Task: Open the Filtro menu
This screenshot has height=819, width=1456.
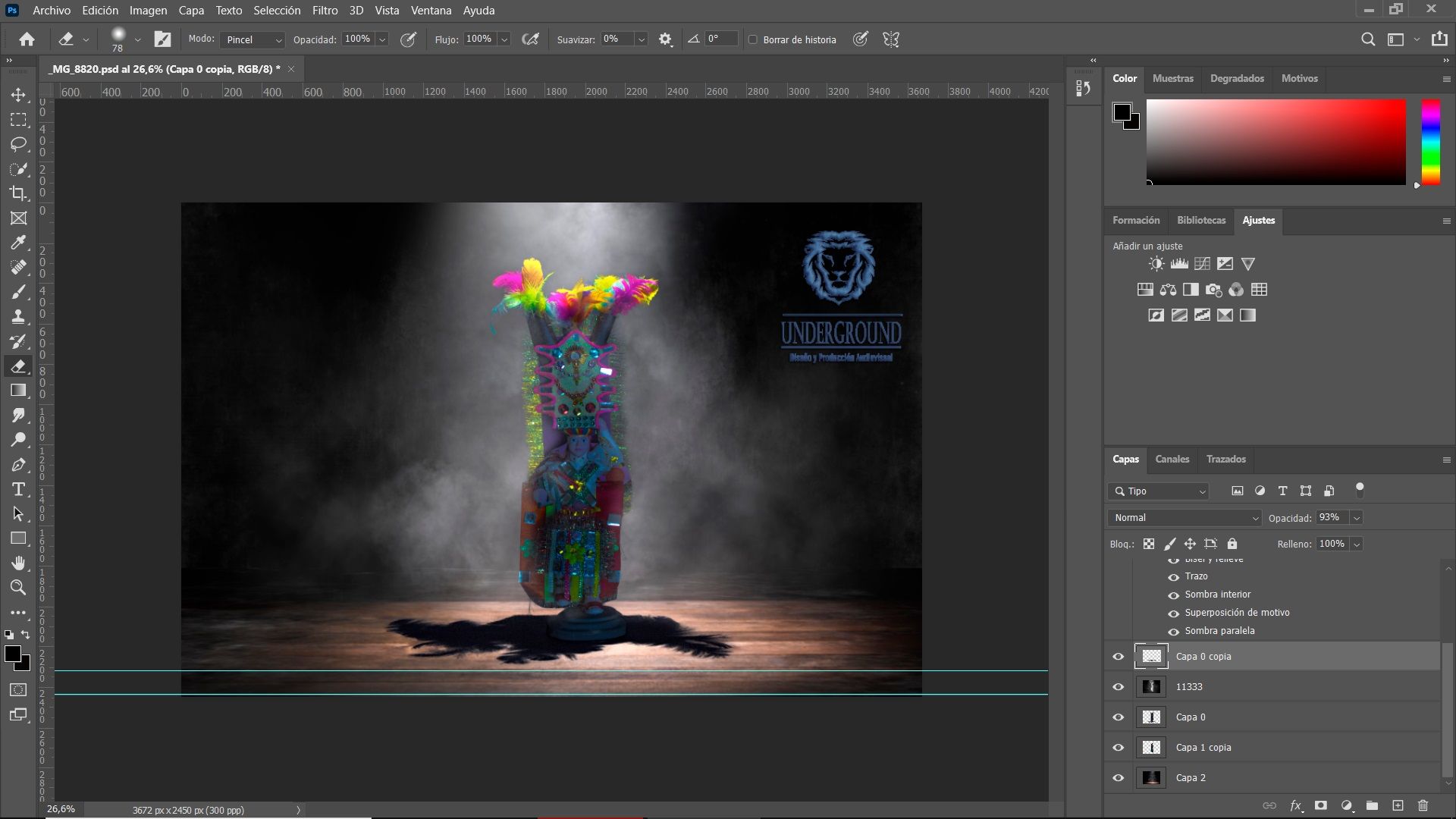Action: [x=325, y=11]
